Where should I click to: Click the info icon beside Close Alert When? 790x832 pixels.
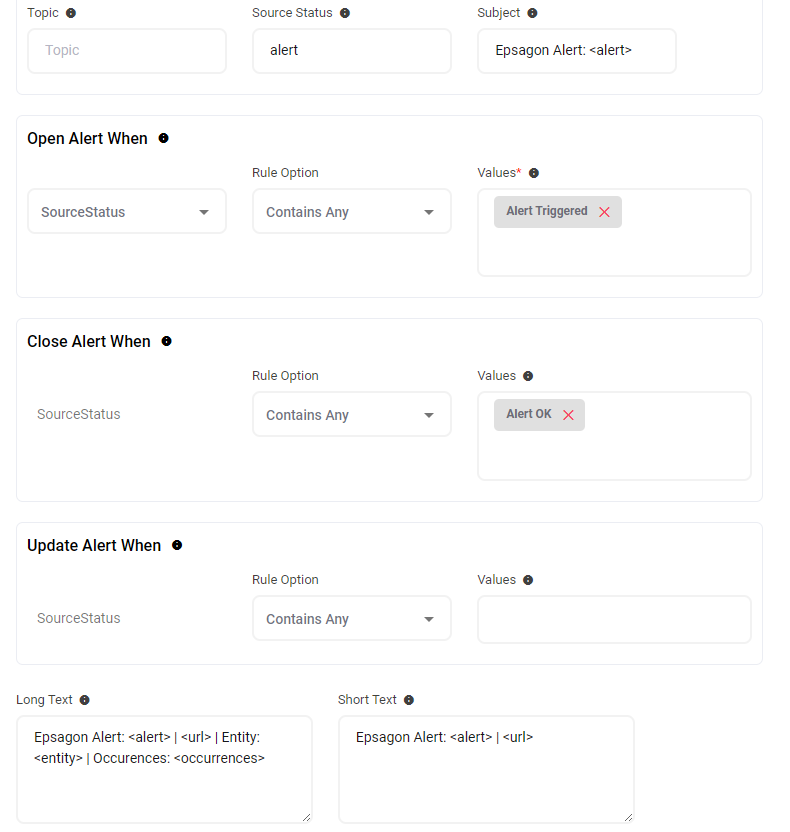click(x=167, y=341)
